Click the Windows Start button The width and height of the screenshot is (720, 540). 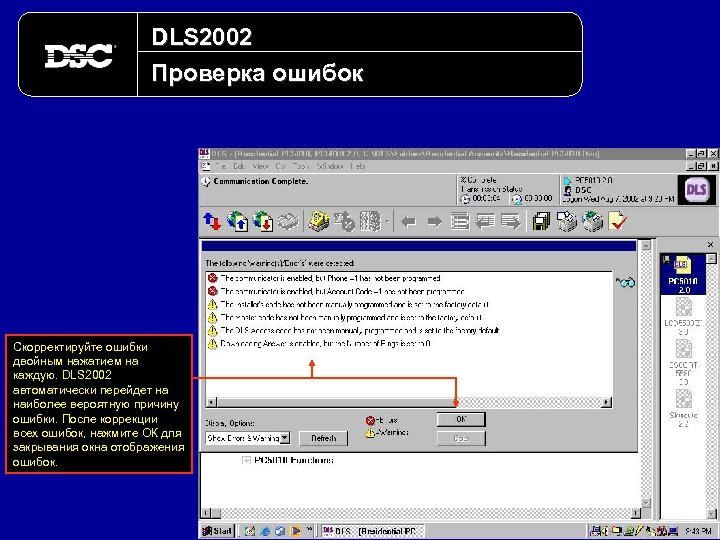tap(217, 531)
